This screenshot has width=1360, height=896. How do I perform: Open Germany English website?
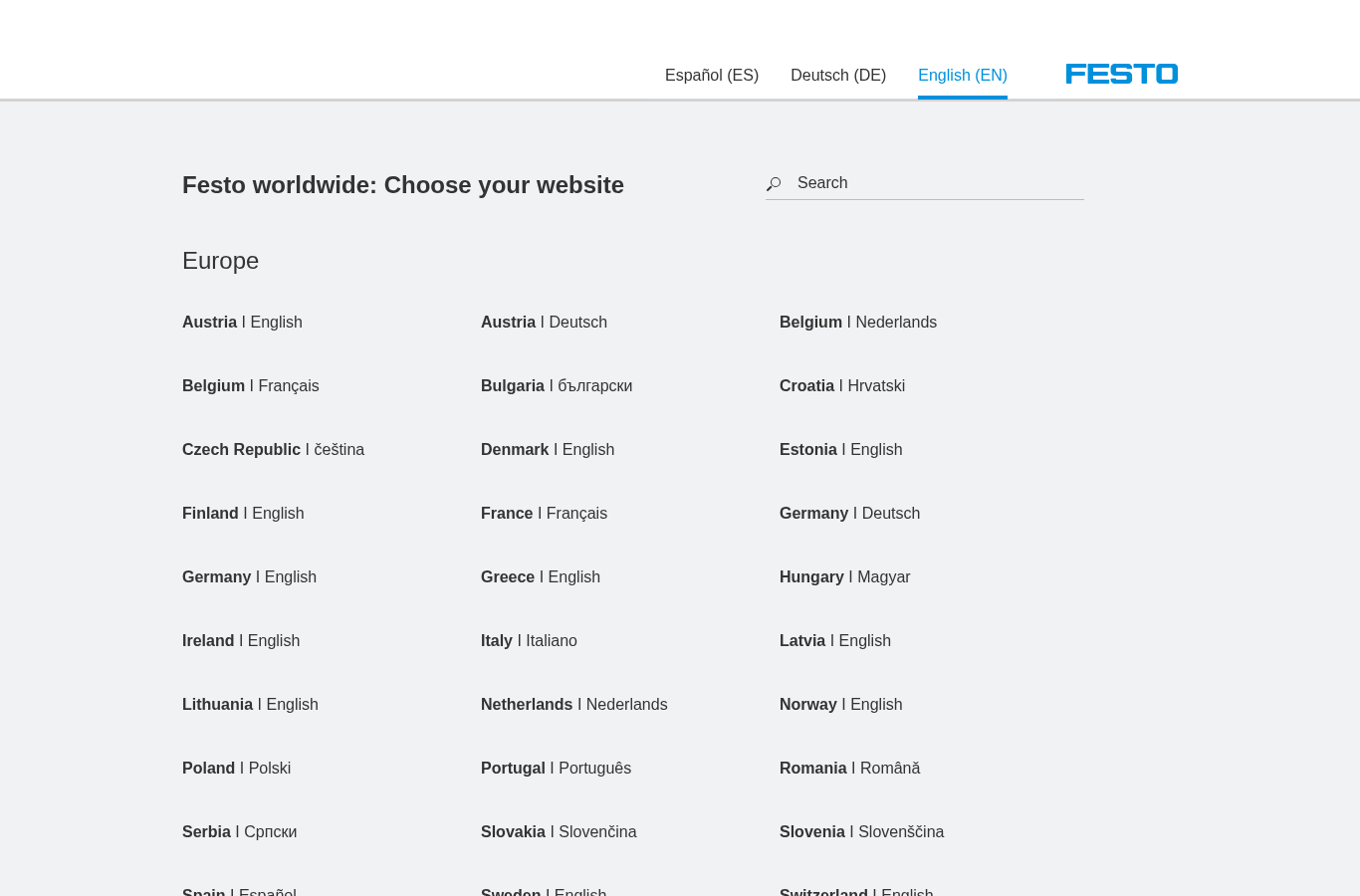pos(249,577)
